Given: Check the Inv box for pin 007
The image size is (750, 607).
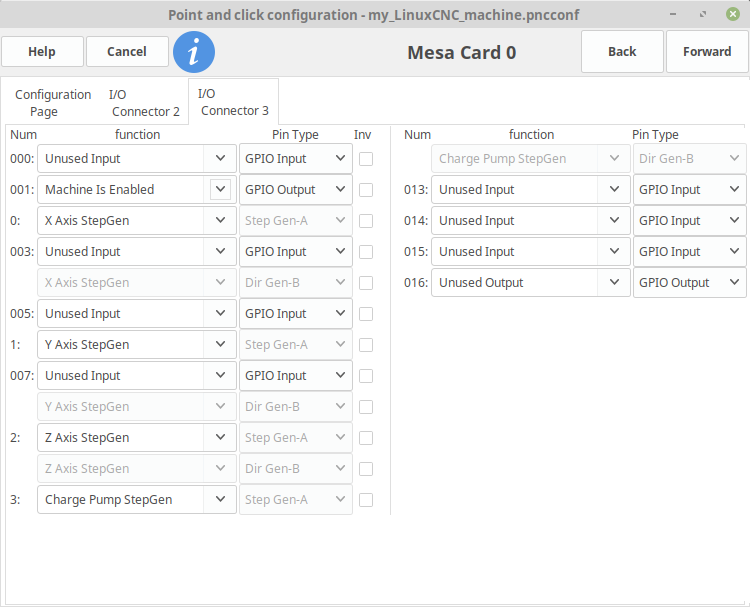Looking at the screenshot, I should [x=366, y=376].
